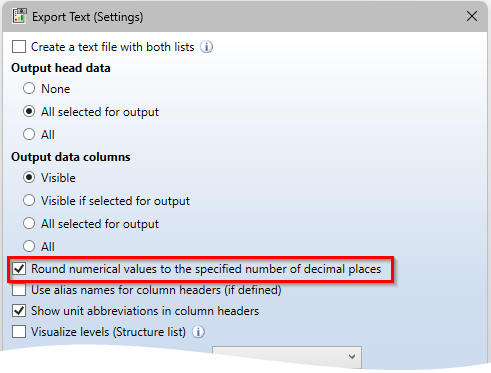Enable Use alias names for column headers
This screenshot has height=373, width=491.
tap(19, 290)
